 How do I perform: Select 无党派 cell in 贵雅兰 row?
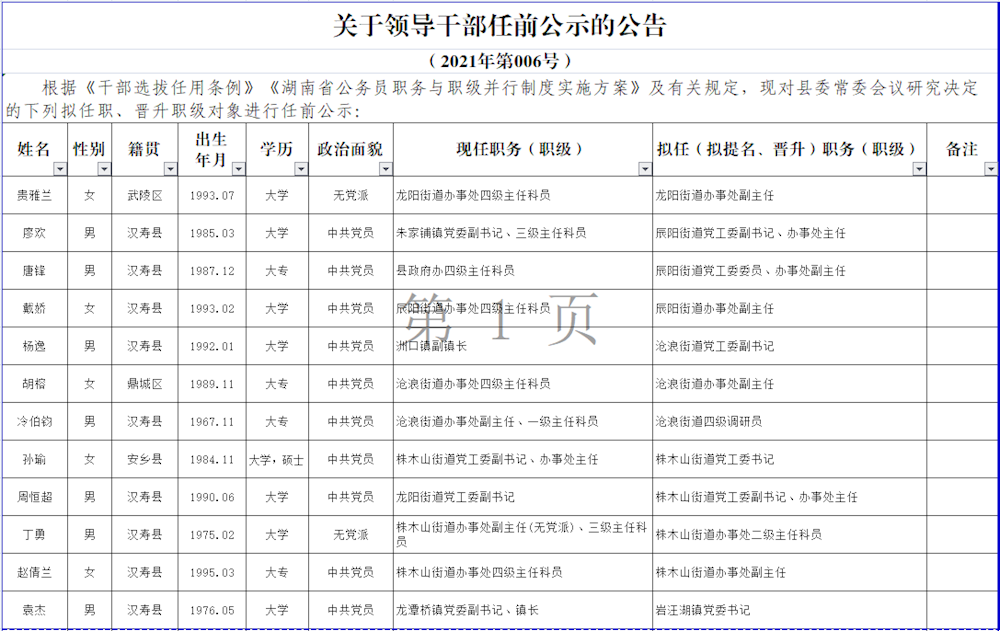coord(351,196)
